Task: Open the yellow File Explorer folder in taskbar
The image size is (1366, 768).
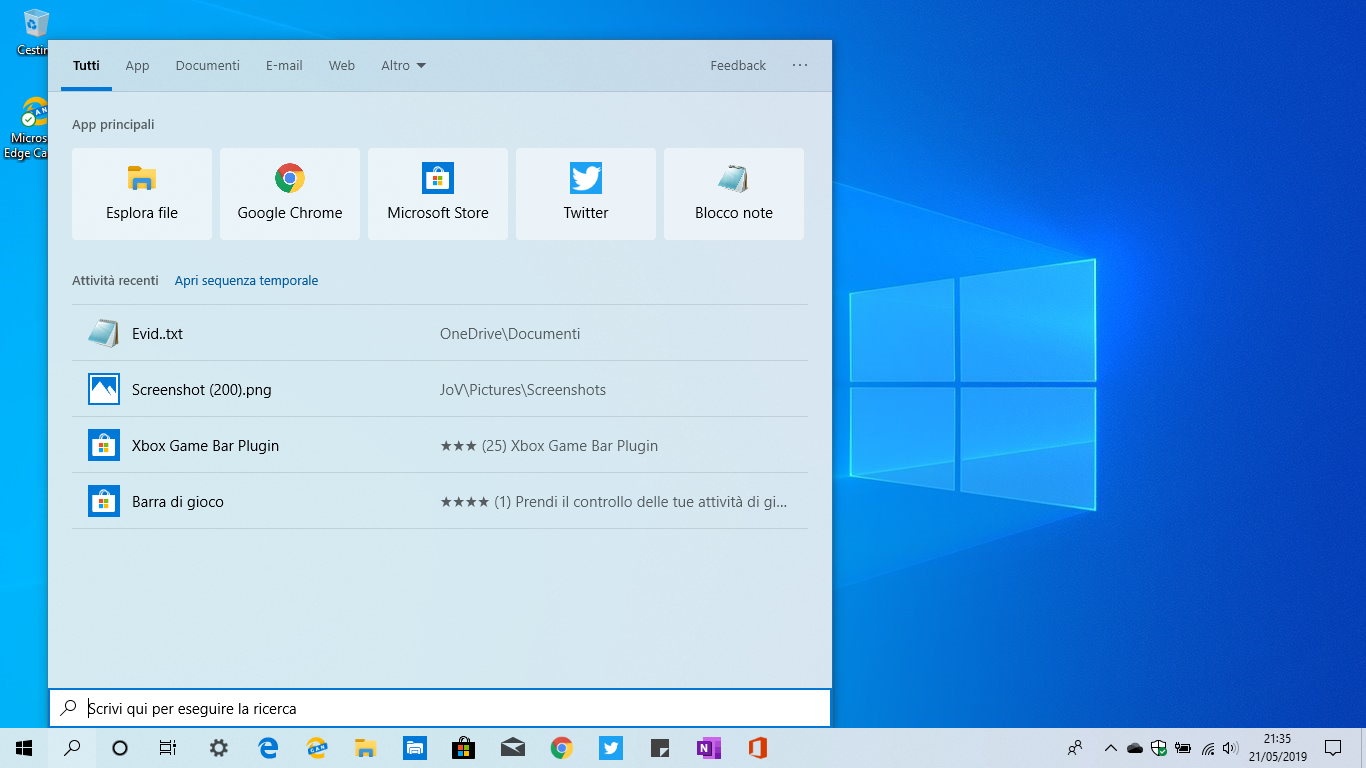Action: click(365, 748)
